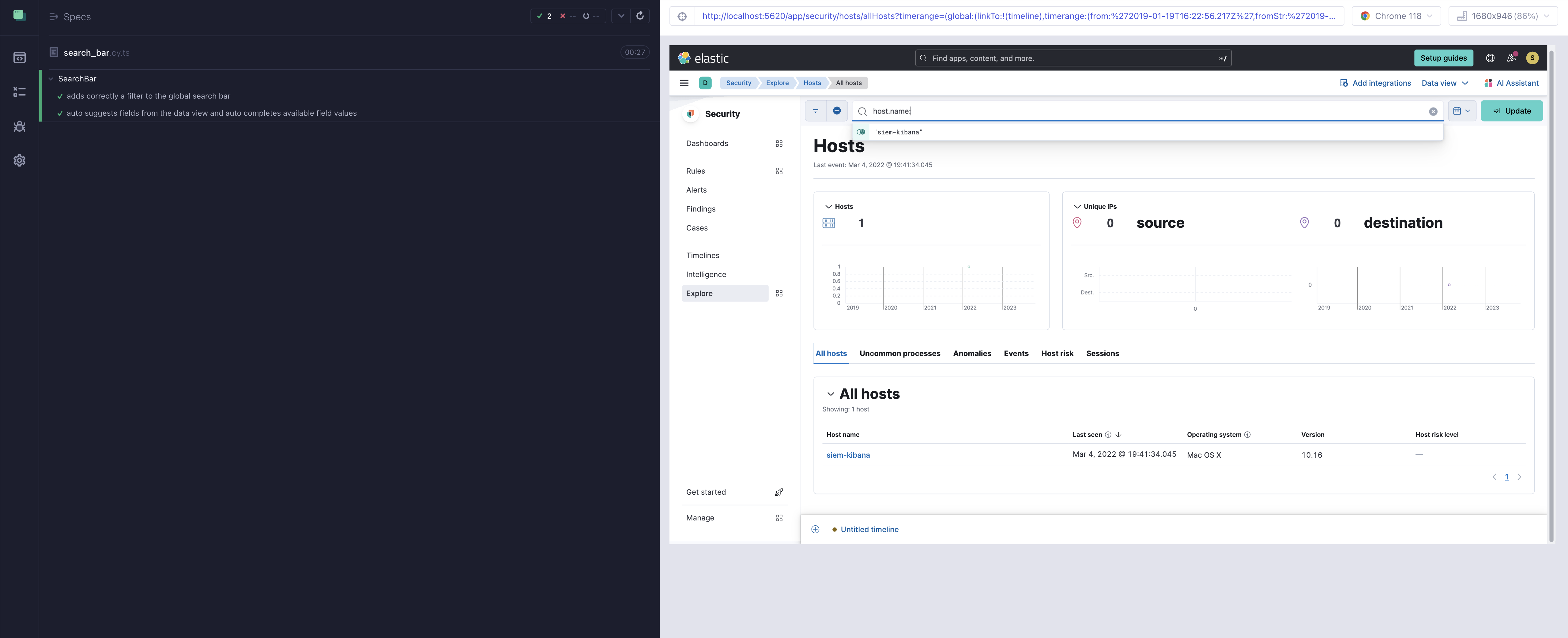Open the Cypress Specs list icon in sidebar
This screenshot has width=1568, height=638.
point(20,58)
